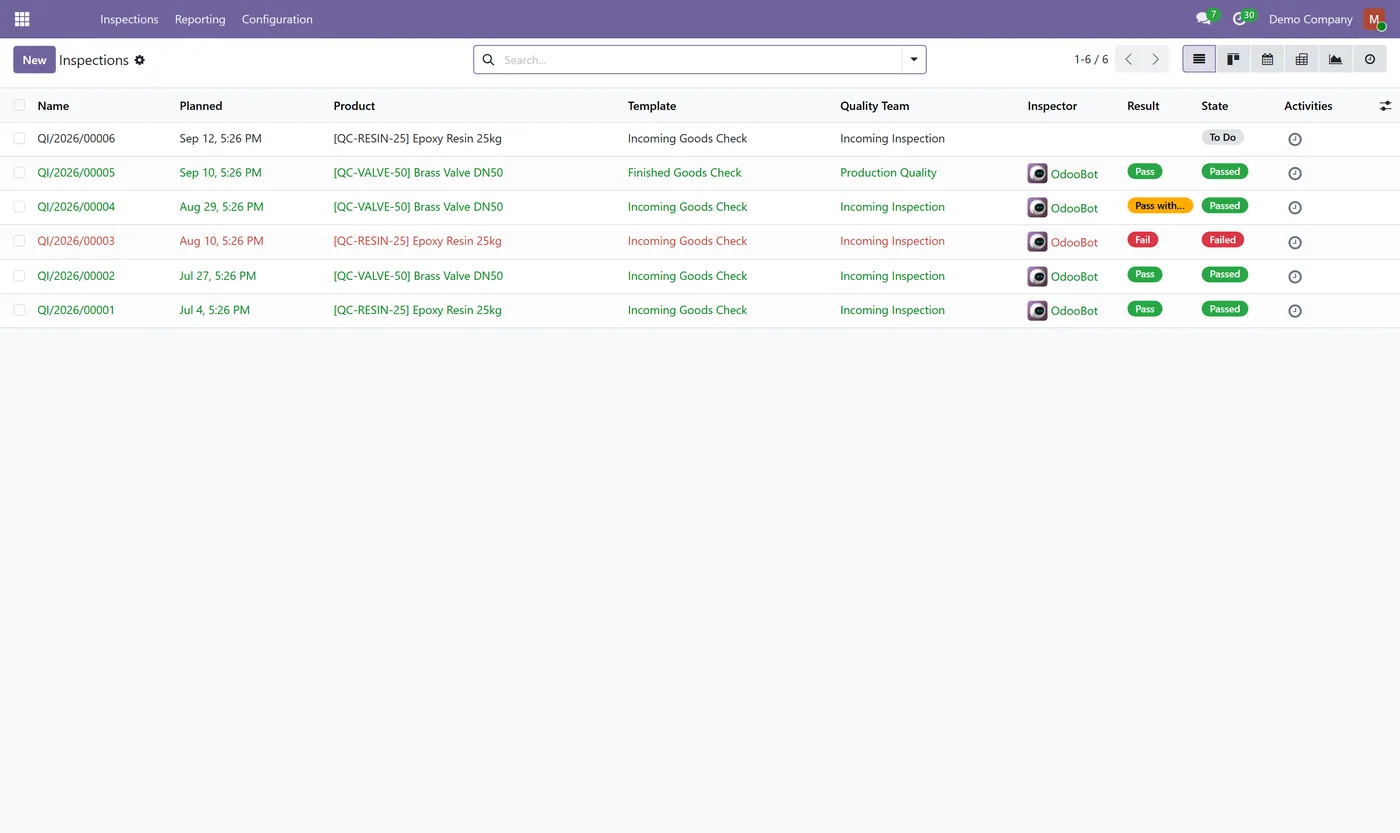The width and height of the screenshot is (1400, 833).
Task: Open inspection QI/2026/00004
Action: tap(76, 207)
